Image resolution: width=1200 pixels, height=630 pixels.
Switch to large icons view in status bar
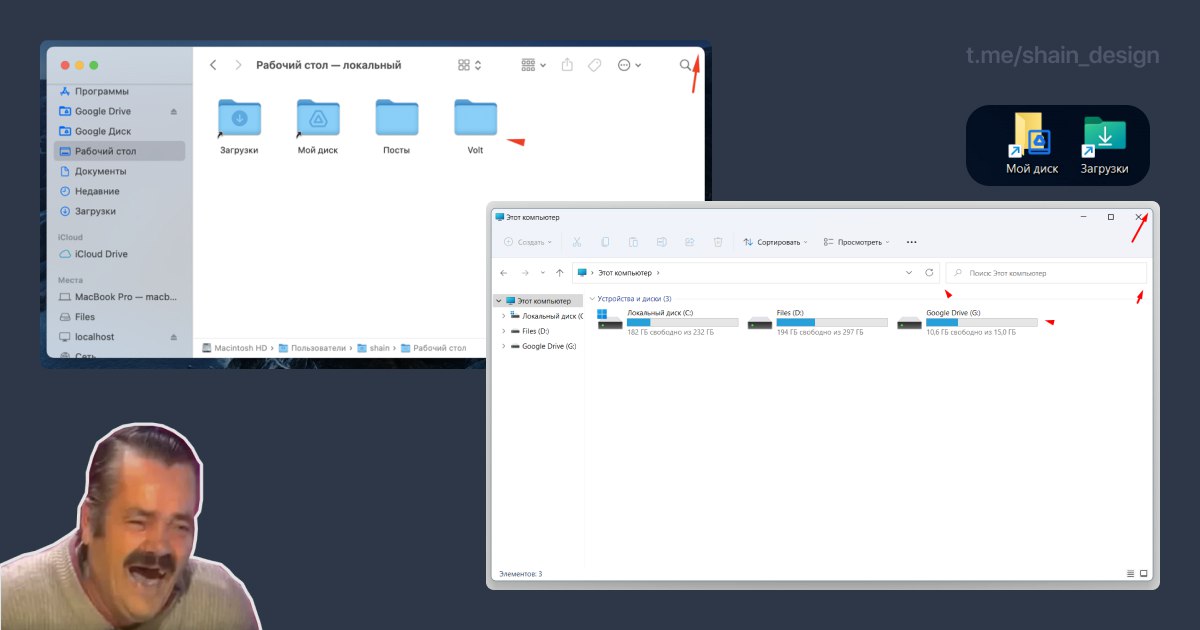[x=1144, y=574]
